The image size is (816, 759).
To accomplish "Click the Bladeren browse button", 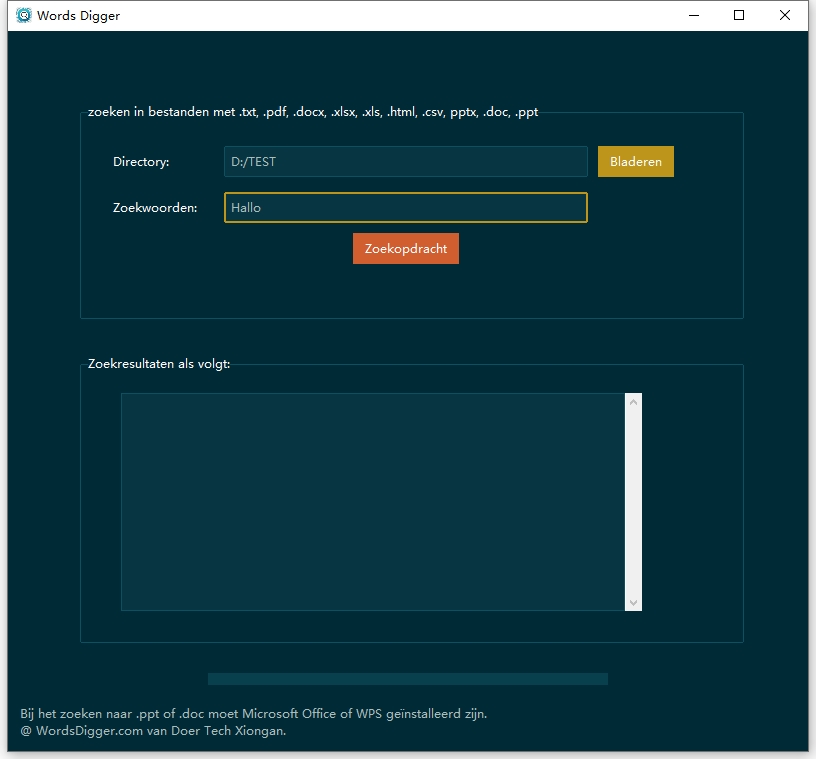I will point(635,161).
